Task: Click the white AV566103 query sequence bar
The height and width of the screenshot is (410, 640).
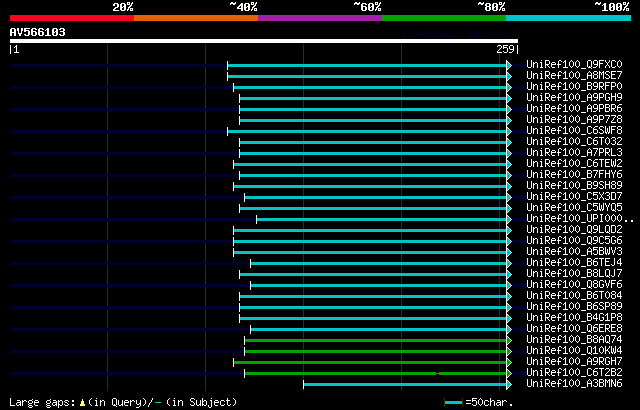Action: (x=264, y=41)
